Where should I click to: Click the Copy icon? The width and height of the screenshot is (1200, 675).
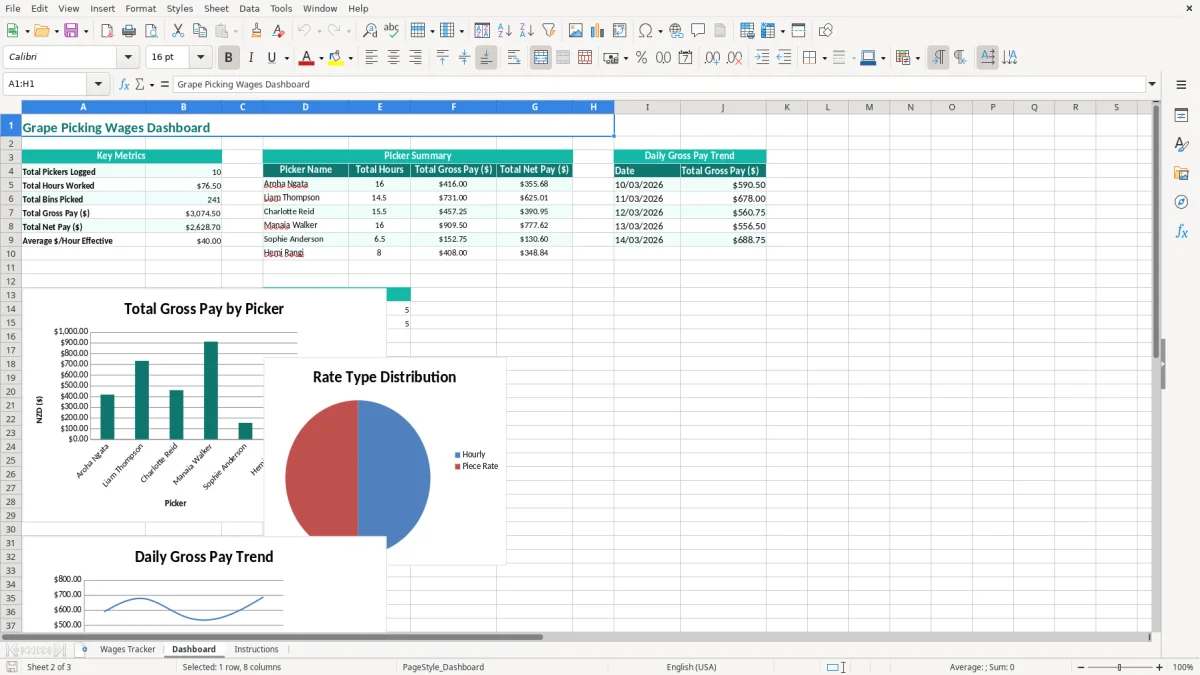click(200, 31)
